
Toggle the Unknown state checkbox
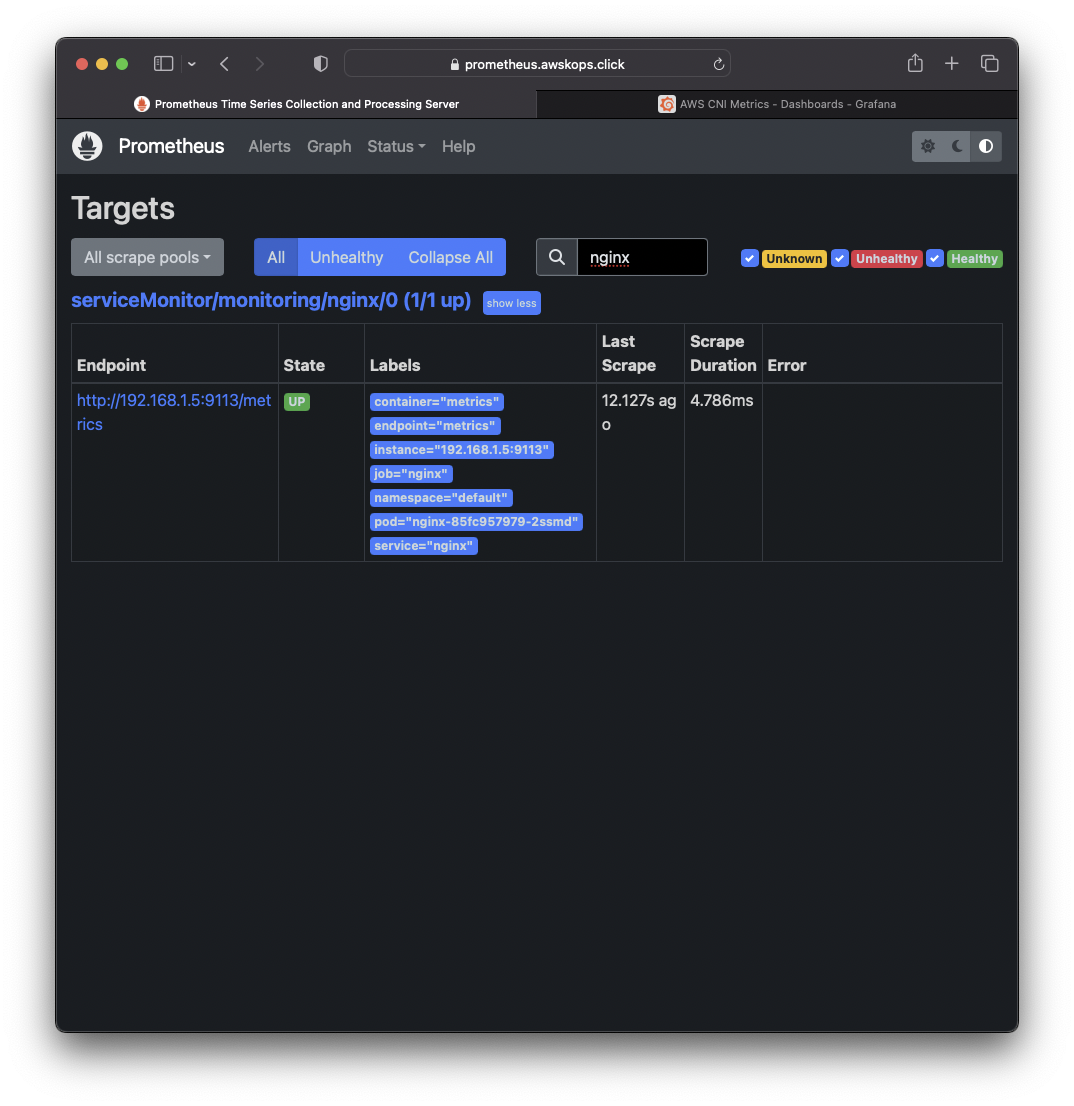750,258
